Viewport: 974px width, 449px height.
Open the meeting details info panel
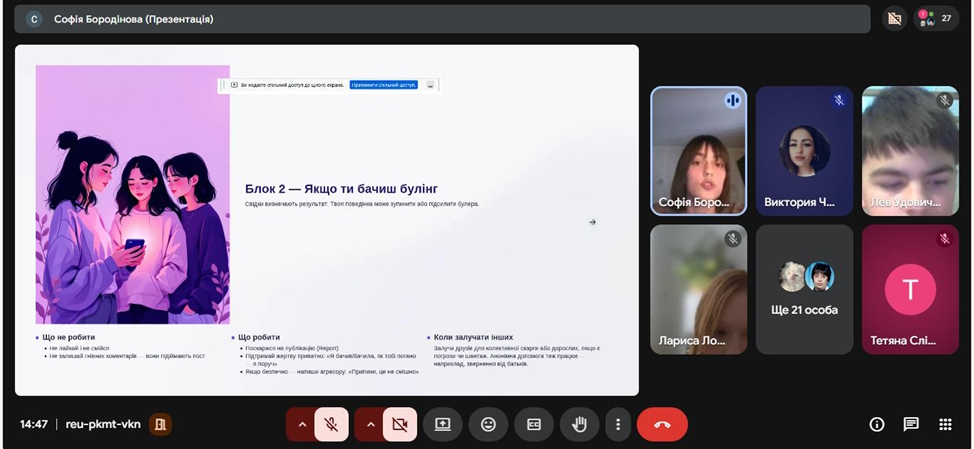tap(877, 424)
